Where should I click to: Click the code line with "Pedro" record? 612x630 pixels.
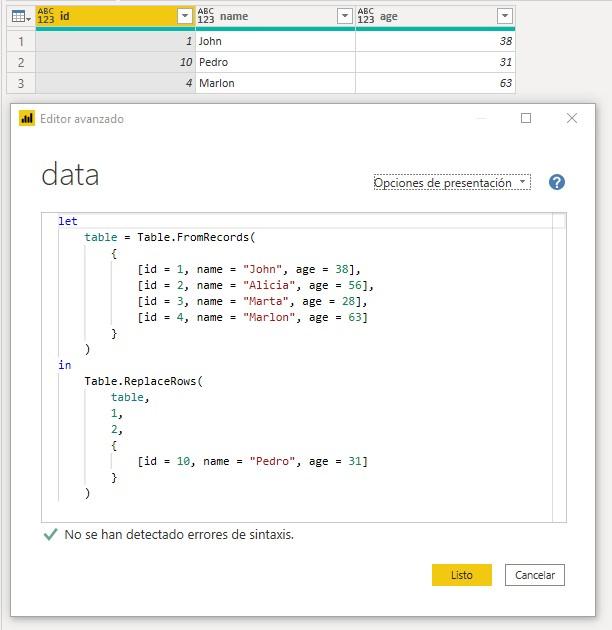pos(252,461)
